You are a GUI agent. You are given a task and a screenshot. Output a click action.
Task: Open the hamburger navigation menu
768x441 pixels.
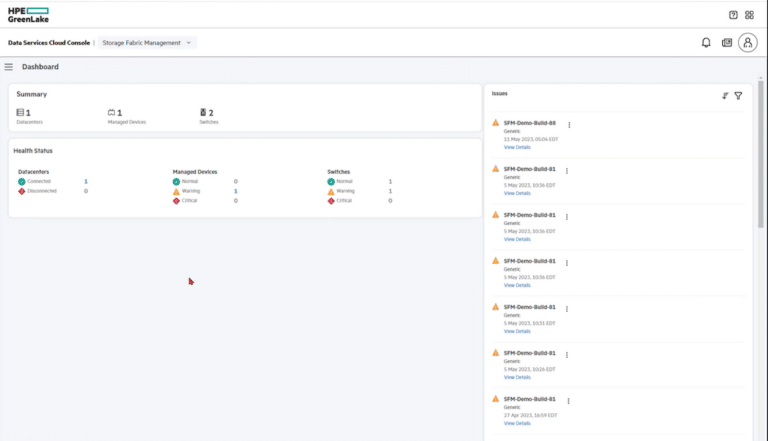(x=9, y=67)
